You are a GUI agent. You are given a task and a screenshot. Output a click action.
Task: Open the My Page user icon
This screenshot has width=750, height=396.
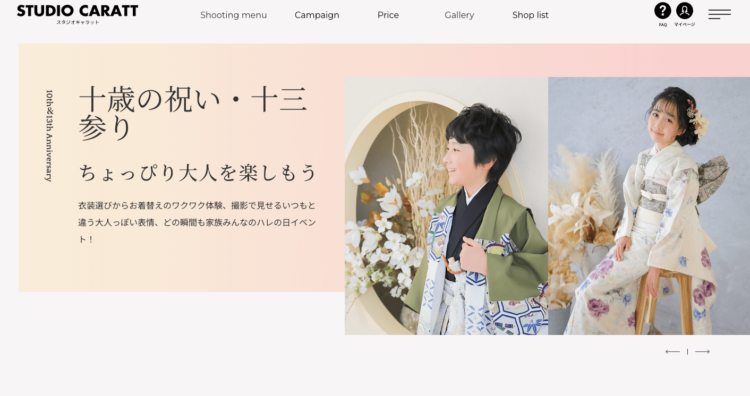pyautogui.click(x=684, y=11)
